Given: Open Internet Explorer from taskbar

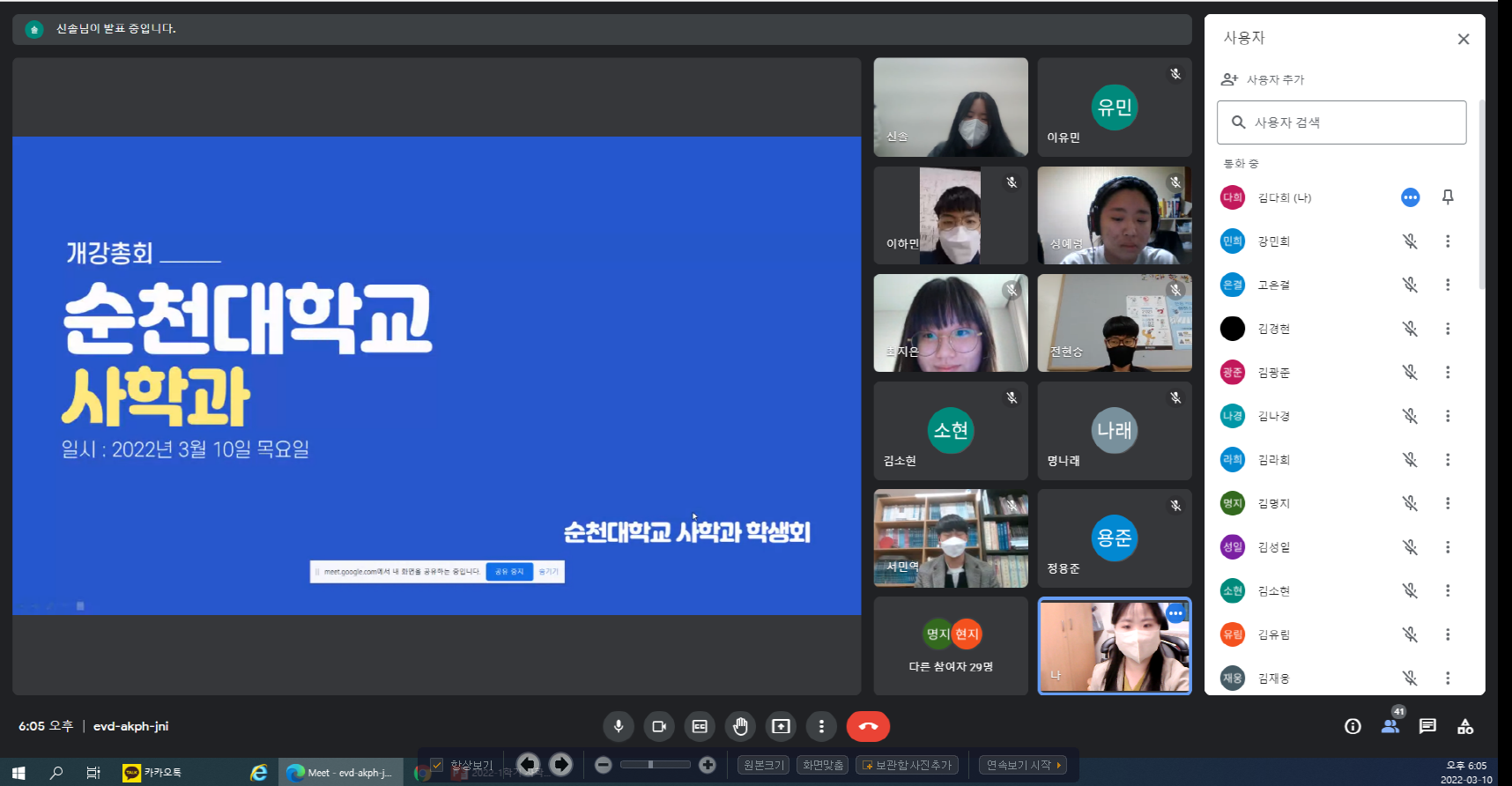Looking at the screenshot, I should point(259,773).
